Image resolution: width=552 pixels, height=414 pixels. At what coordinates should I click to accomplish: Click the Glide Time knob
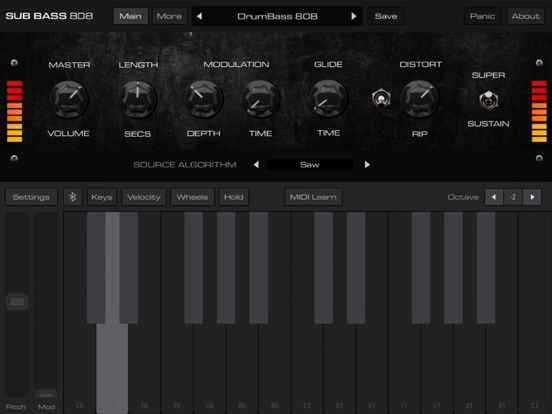tap(328, 99)
